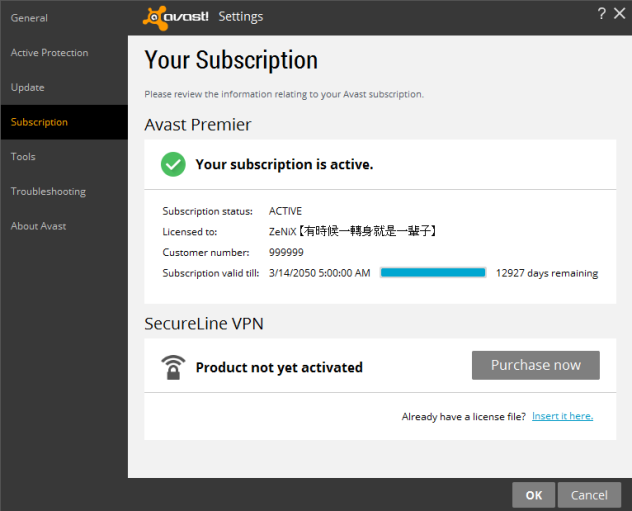Confirm settings with the OK button
Image resolution: width=632 pixels, height=511 pixels.
(x=534, y=495)
